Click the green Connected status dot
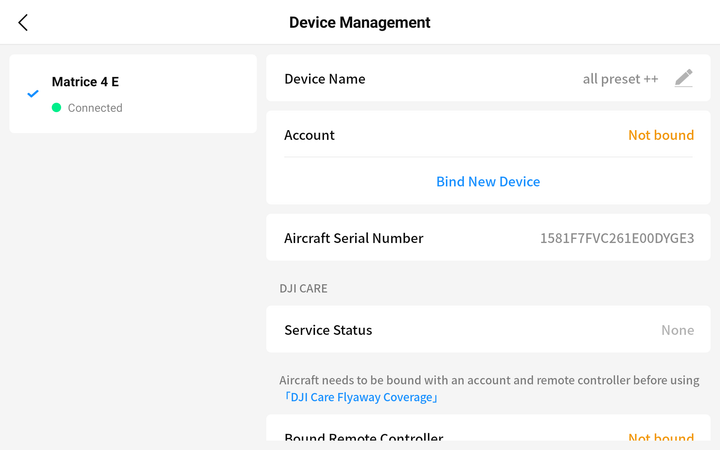The image size is (720, 450). [x=56, y=107]
